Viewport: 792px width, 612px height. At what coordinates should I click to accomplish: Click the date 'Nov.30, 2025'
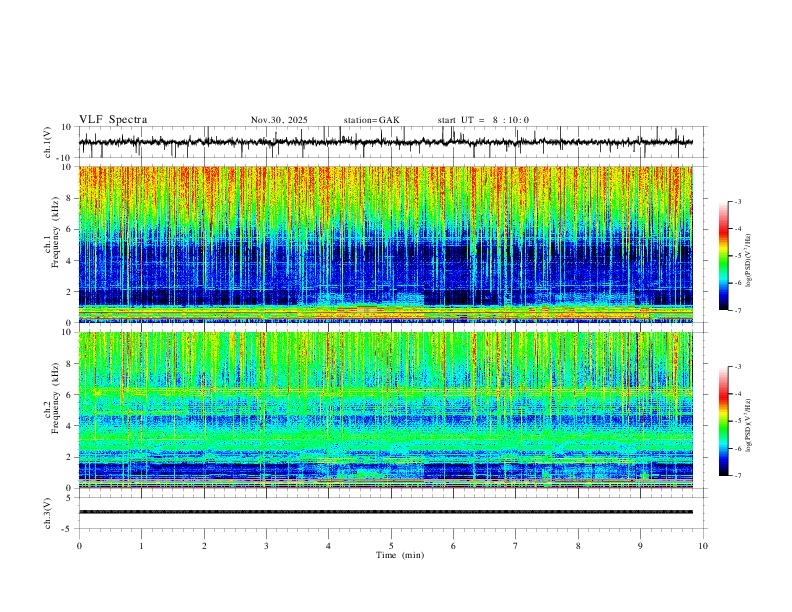[279, 120]
